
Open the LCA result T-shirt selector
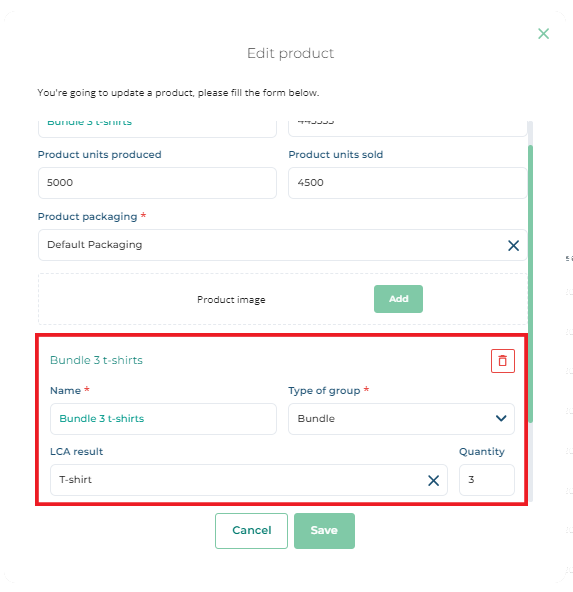pos(238,480)
